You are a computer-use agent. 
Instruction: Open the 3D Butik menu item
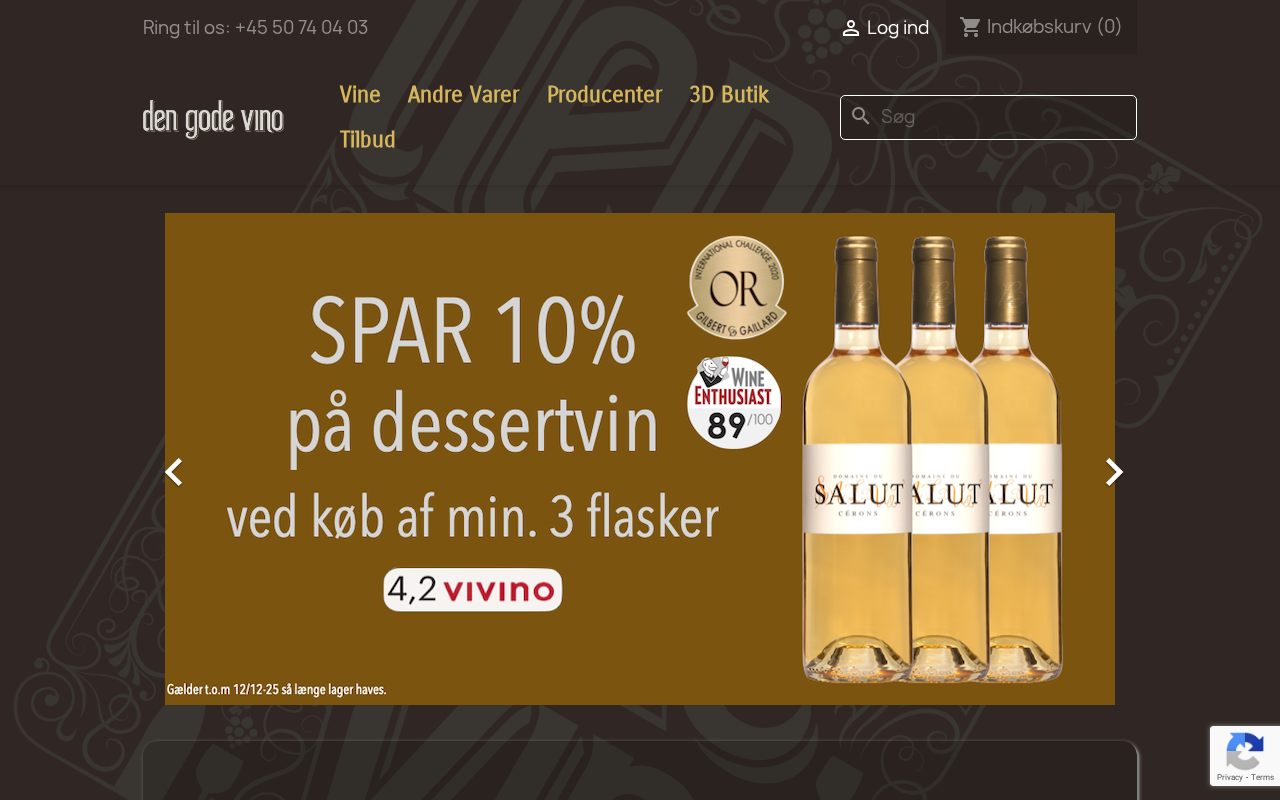click(x=729, y=95)
